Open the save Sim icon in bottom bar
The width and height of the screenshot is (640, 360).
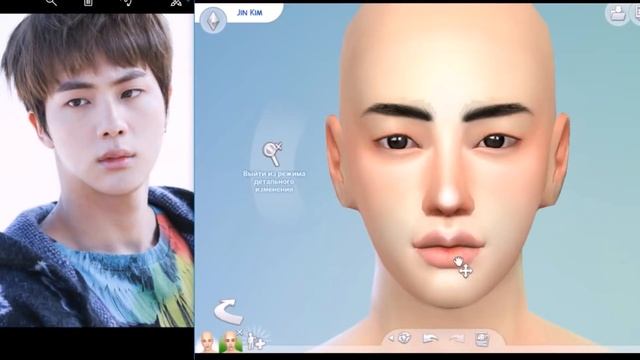482,339
